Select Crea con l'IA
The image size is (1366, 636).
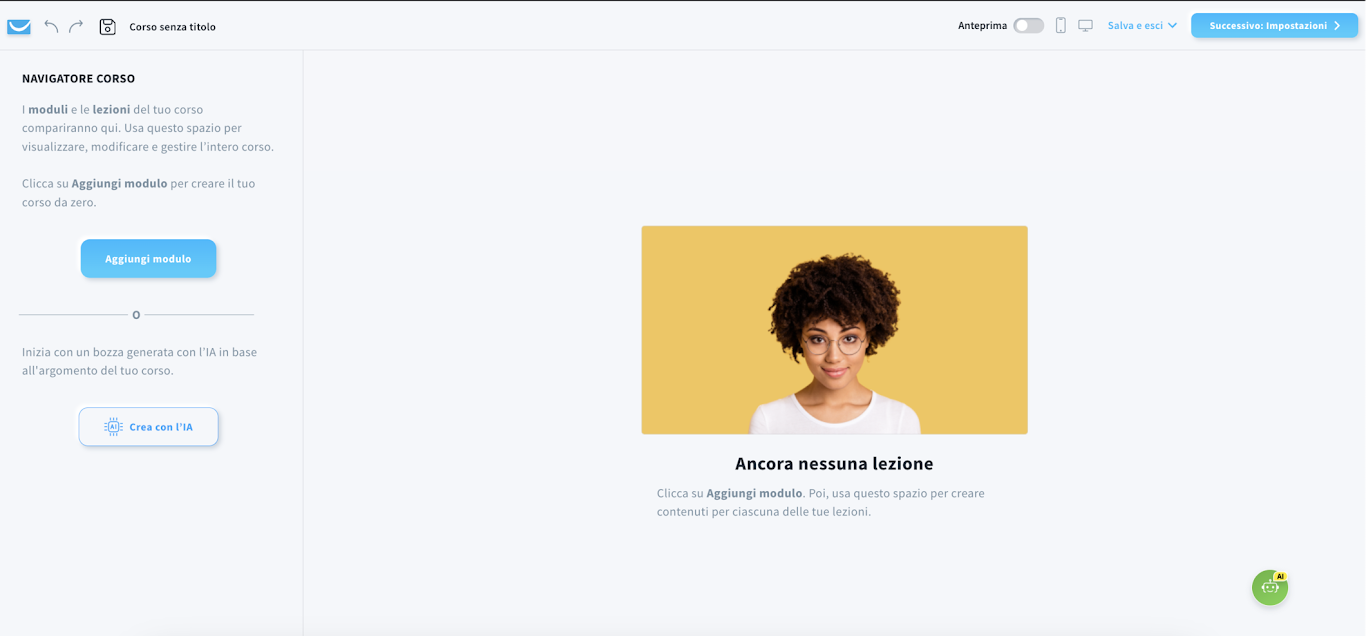coord(148,426)
